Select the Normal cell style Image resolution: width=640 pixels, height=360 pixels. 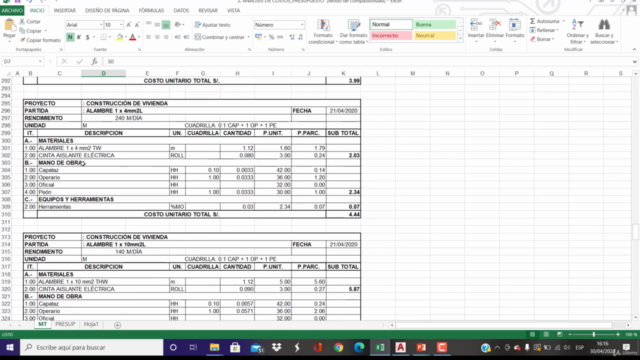point(391,24)
